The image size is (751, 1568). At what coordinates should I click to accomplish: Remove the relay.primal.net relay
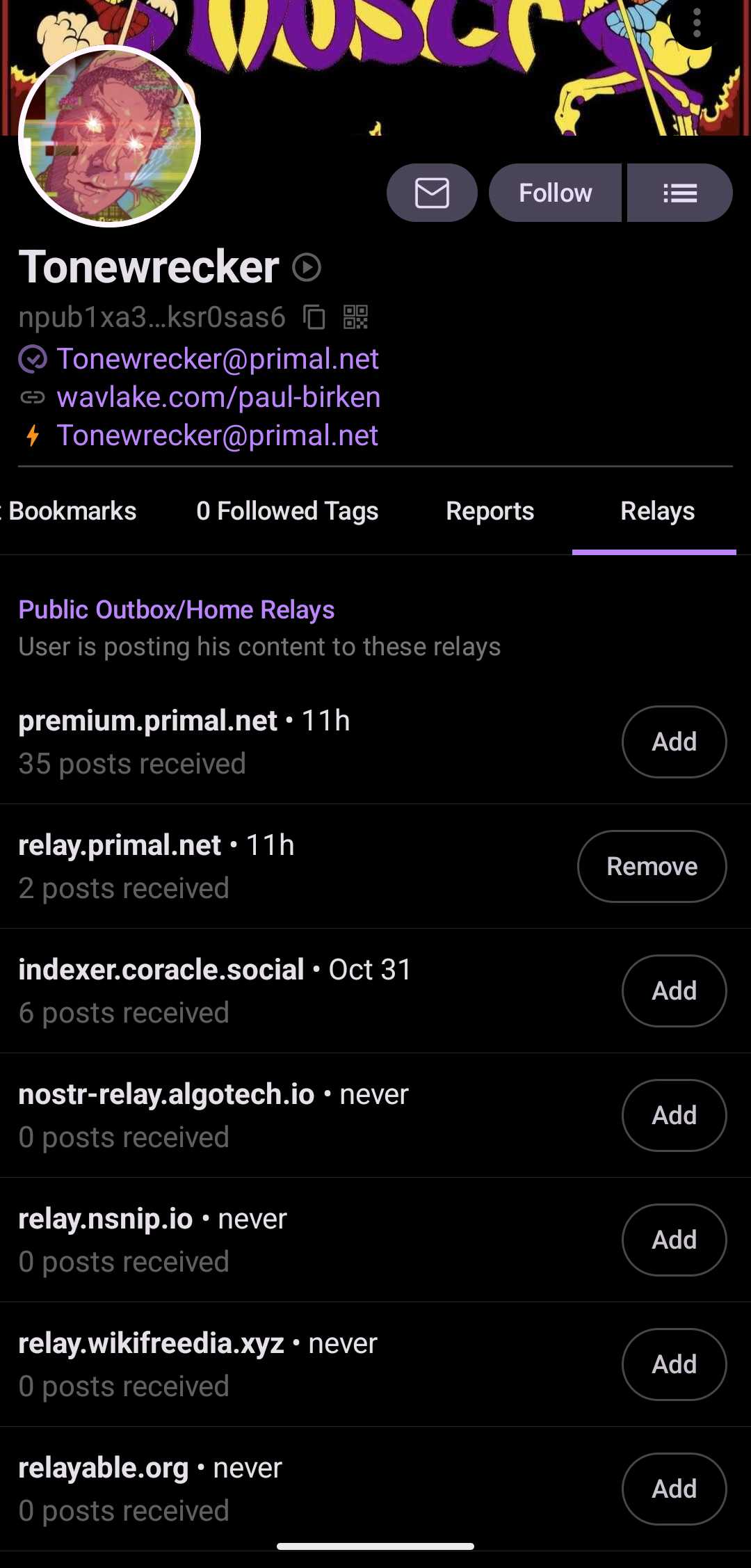[652, 866]
